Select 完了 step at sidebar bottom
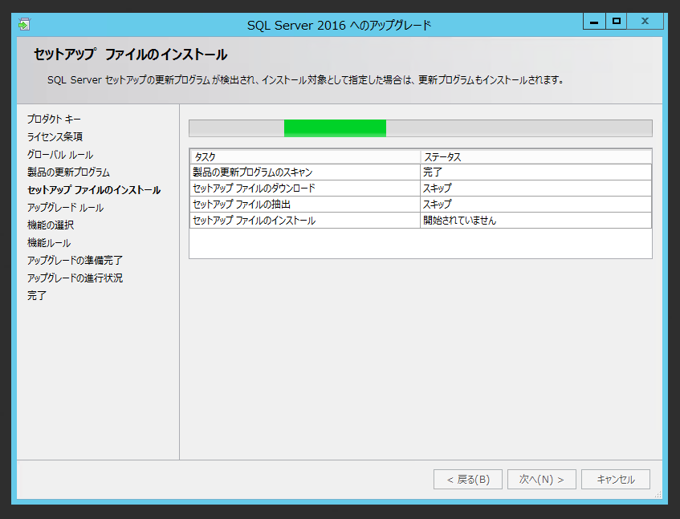 (36, 296)
